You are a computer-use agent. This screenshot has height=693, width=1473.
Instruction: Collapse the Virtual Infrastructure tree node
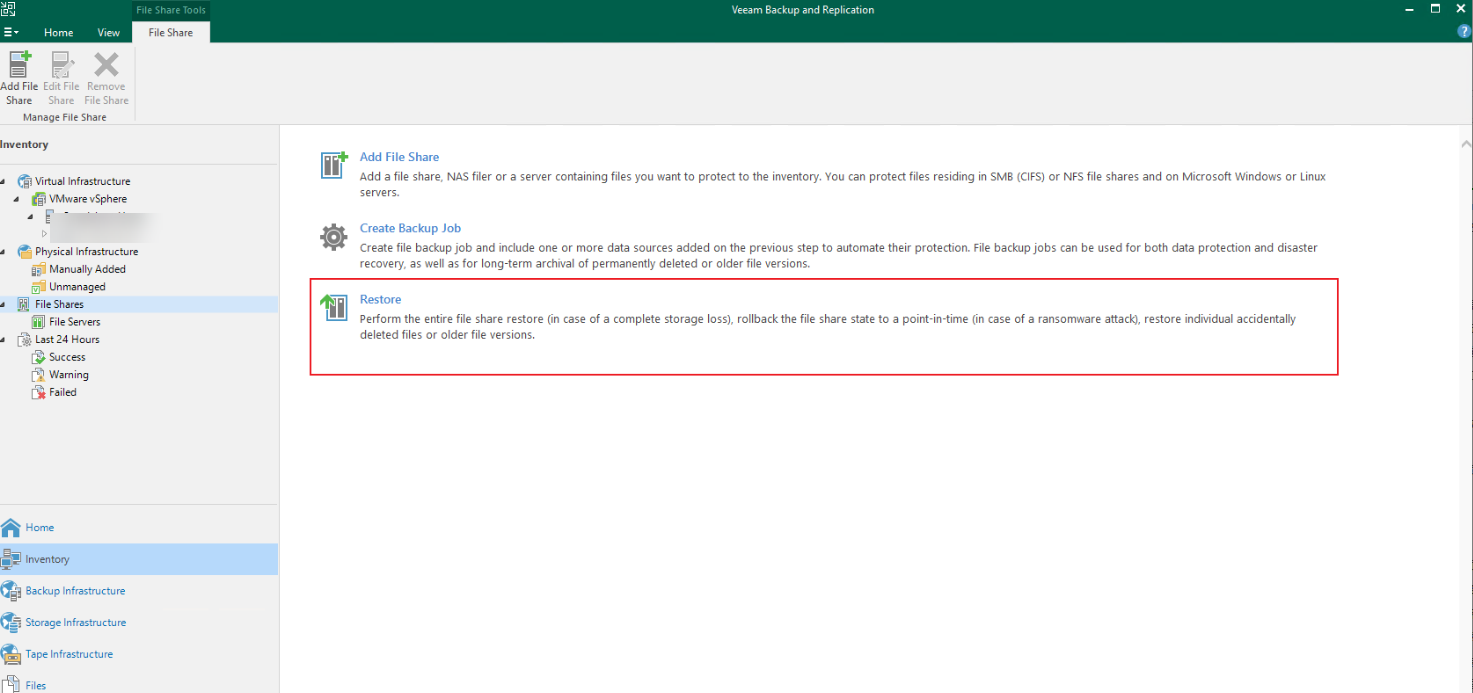click(x=4, y=182)
